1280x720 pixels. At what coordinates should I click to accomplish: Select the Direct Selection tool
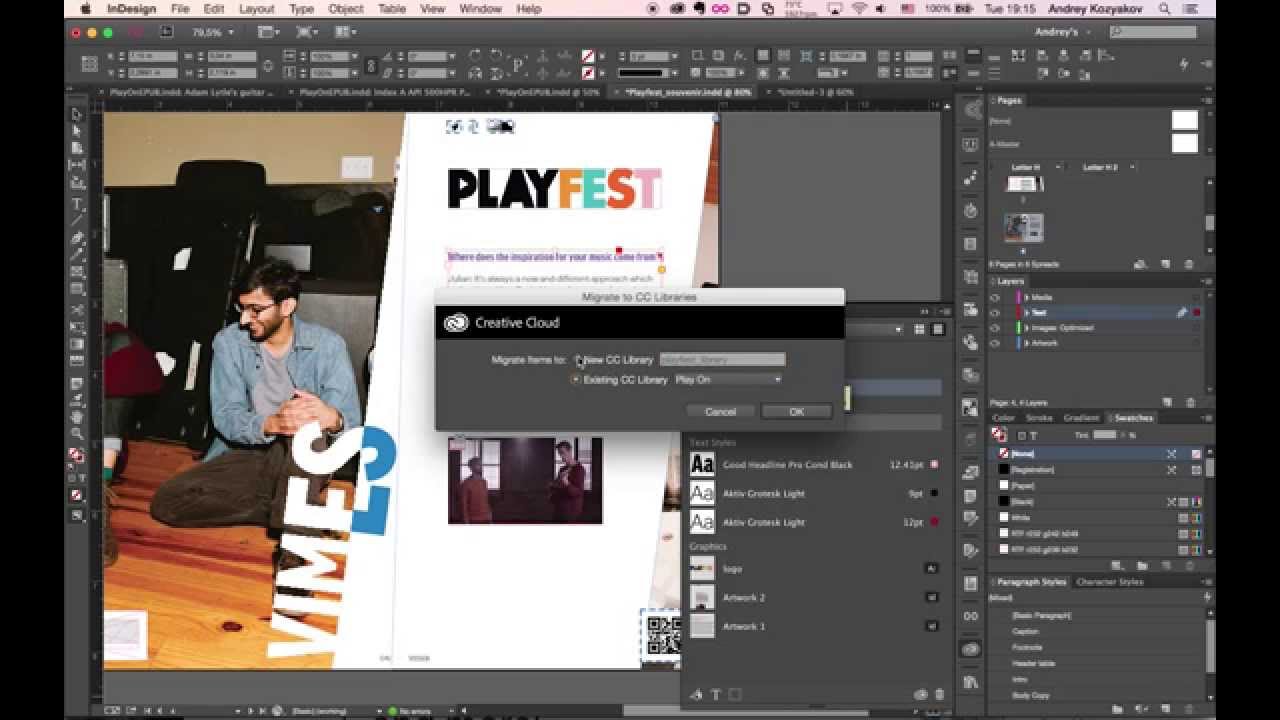coord(77,131)
